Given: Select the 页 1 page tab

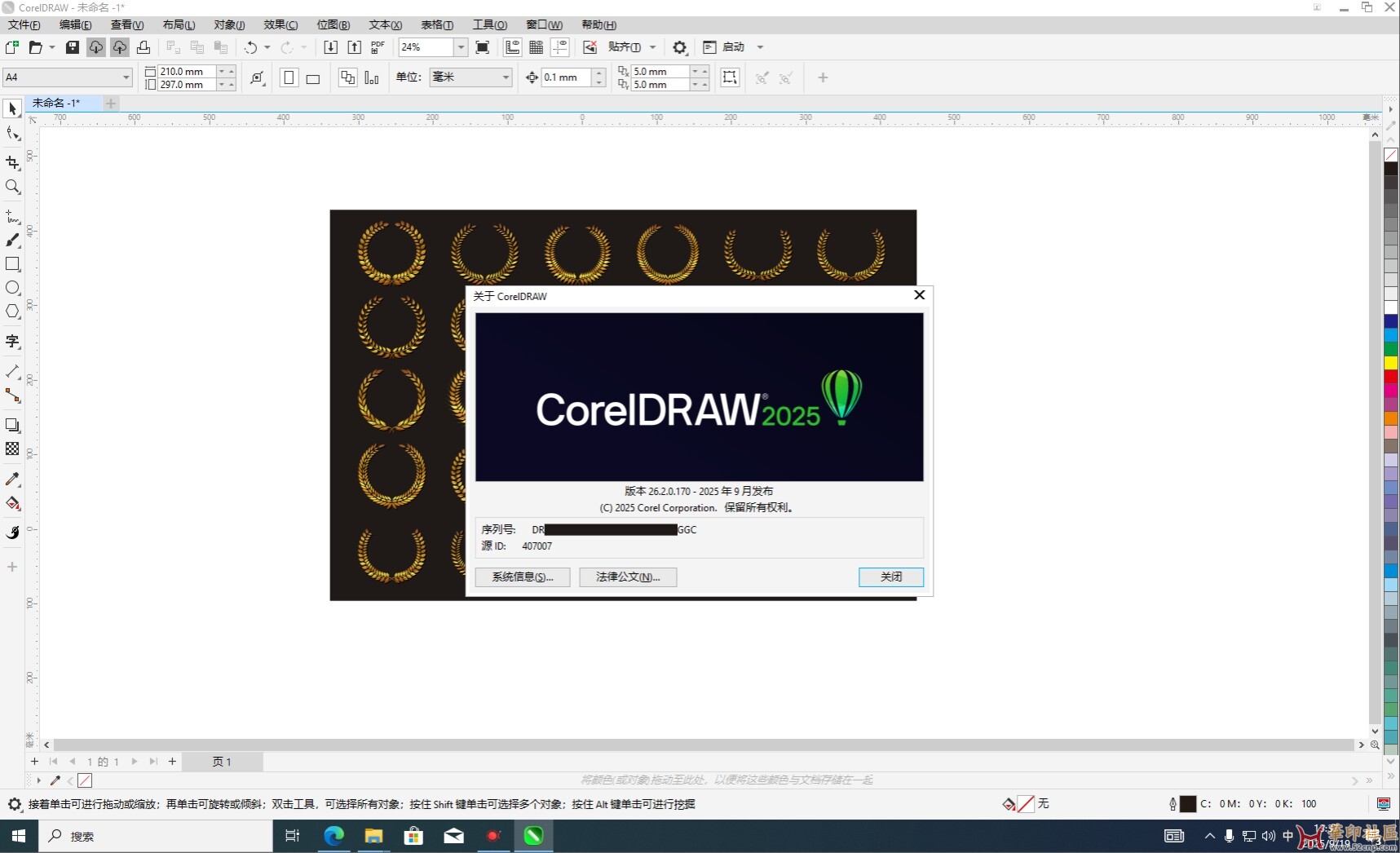Looking at the screenshot, I should pyautogui.click(x=222, y=762).
